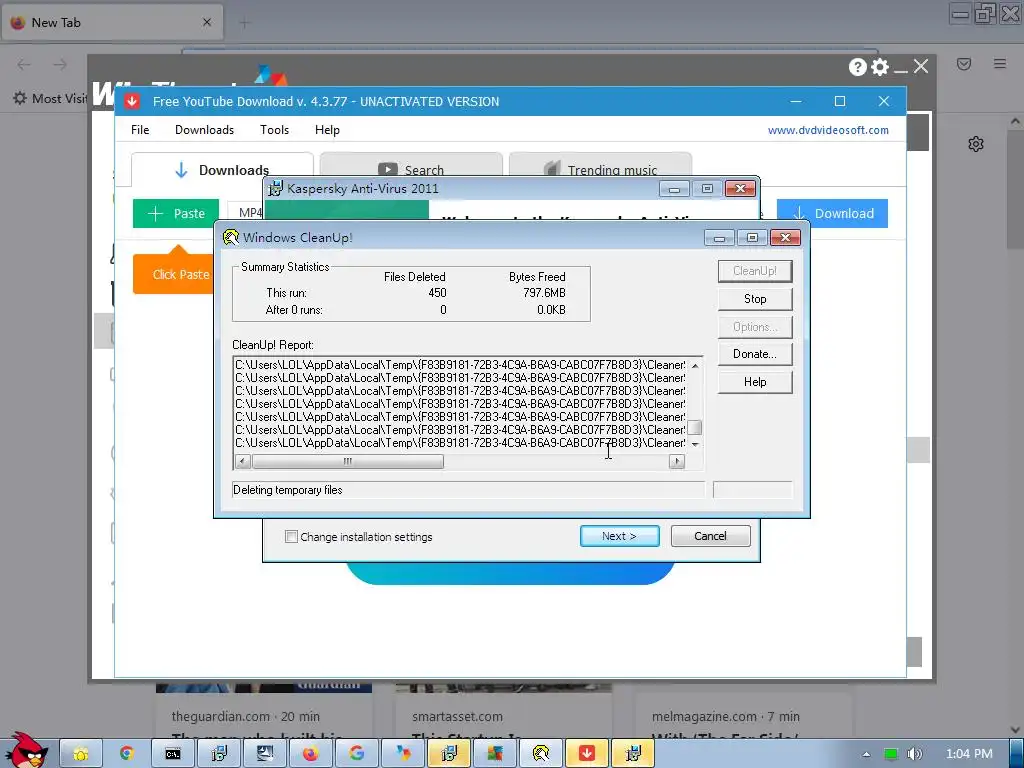This screenshot has height=768, width=1024.
Task: Click the Windows CleanUp title bar icon
Action: pyautogui.click(x=231, y=237)
